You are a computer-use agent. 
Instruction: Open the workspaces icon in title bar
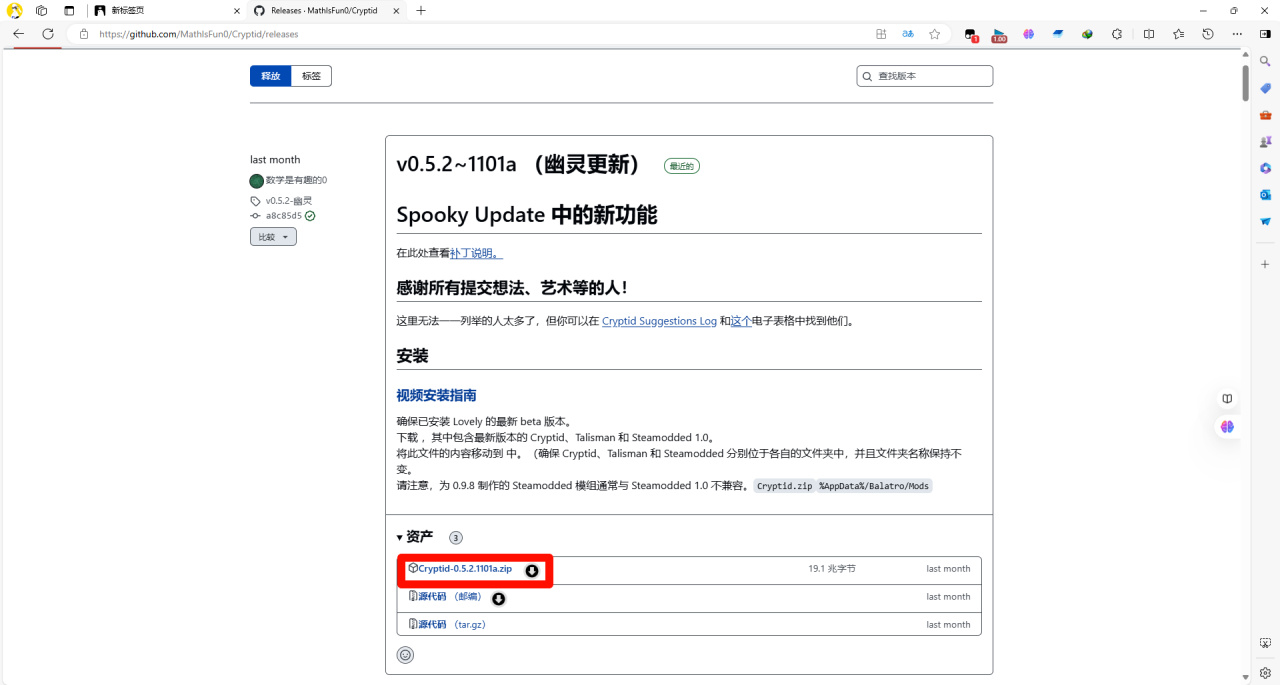point(41,10)
